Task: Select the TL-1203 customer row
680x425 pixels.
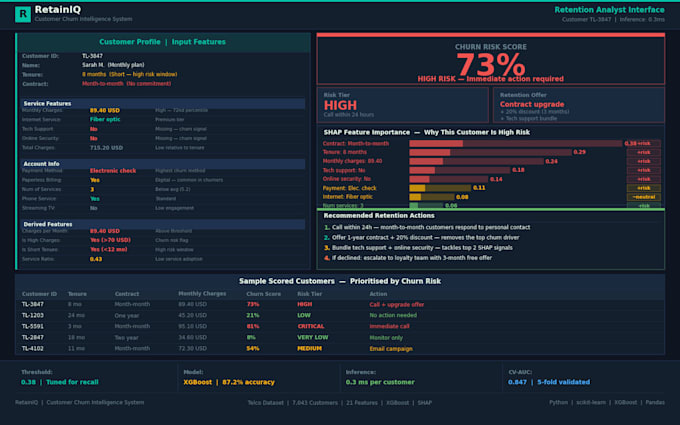Action: pos(340,315)
